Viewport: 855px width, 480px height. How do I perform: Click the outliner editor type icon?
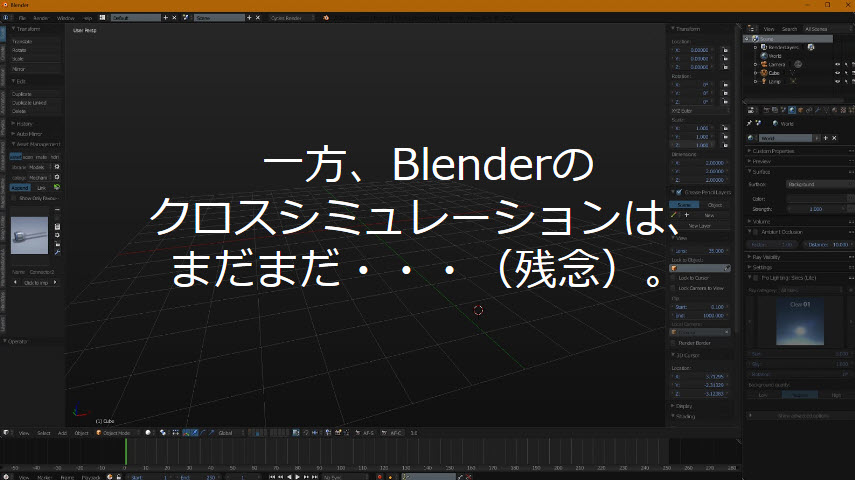[x=751, y=29]
